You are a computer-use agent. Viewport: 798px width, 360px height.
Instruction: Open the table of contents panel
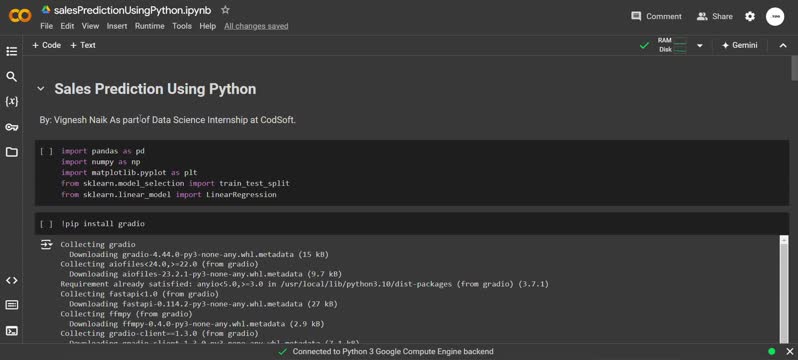(x=12, y=51)
